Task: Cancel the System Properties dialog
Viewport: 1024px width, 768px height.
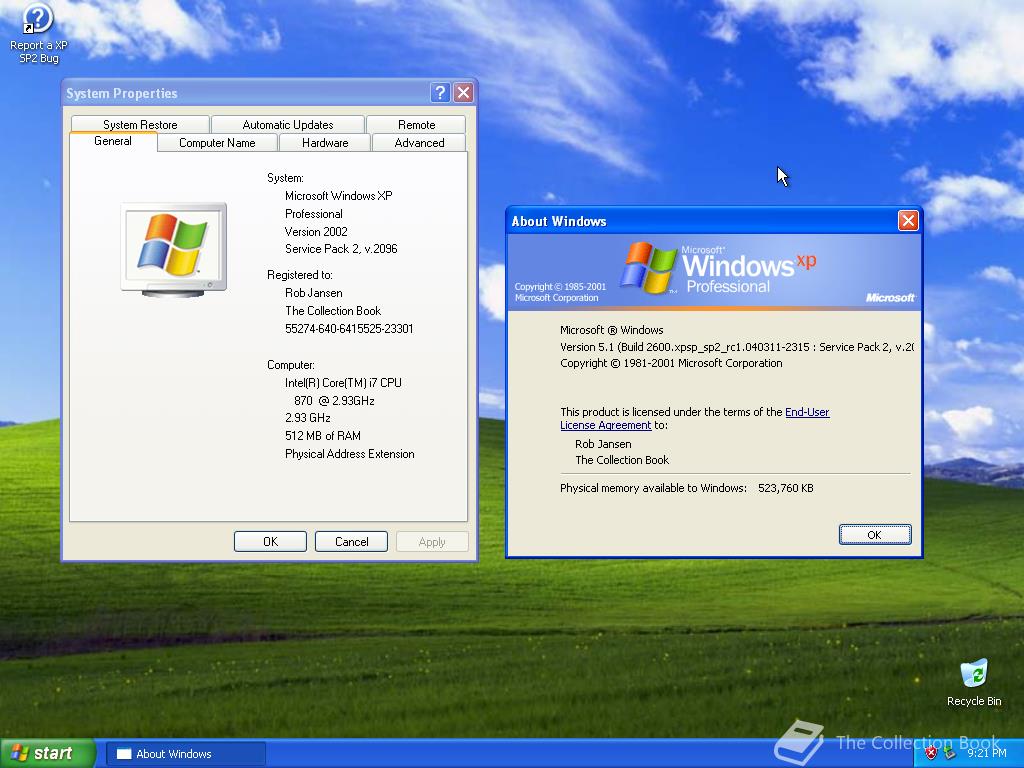Action: 351,540
